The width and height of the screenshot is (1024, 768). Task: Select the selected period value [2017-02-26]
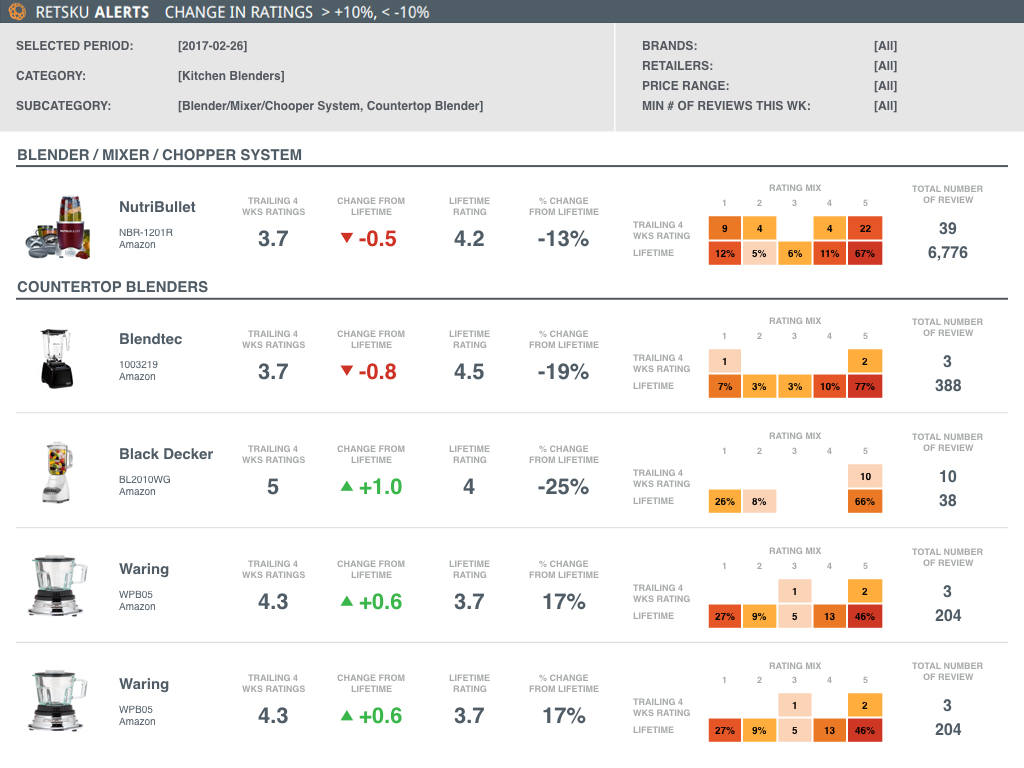click(212, 46)
